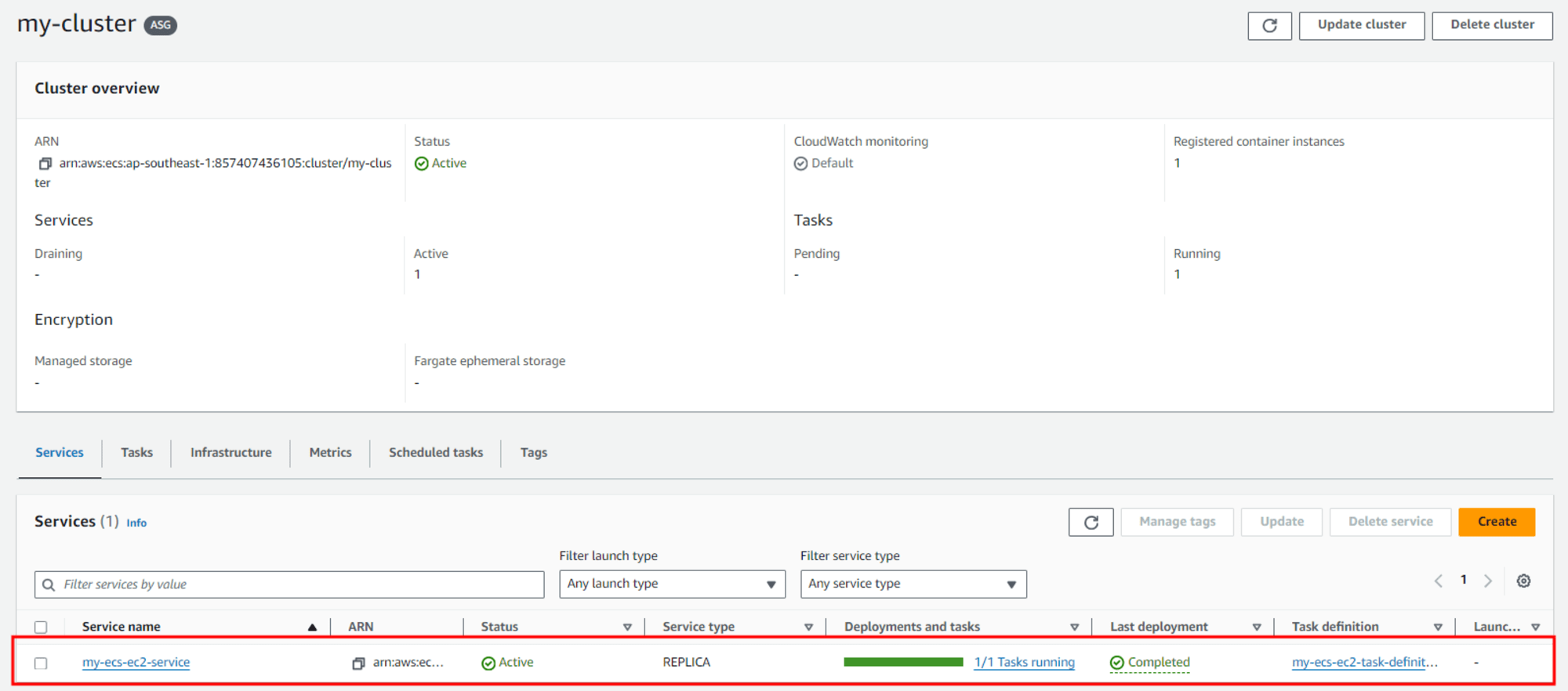Click the orange Create service button
The image size is (1568, 691).
point(1497,522)
